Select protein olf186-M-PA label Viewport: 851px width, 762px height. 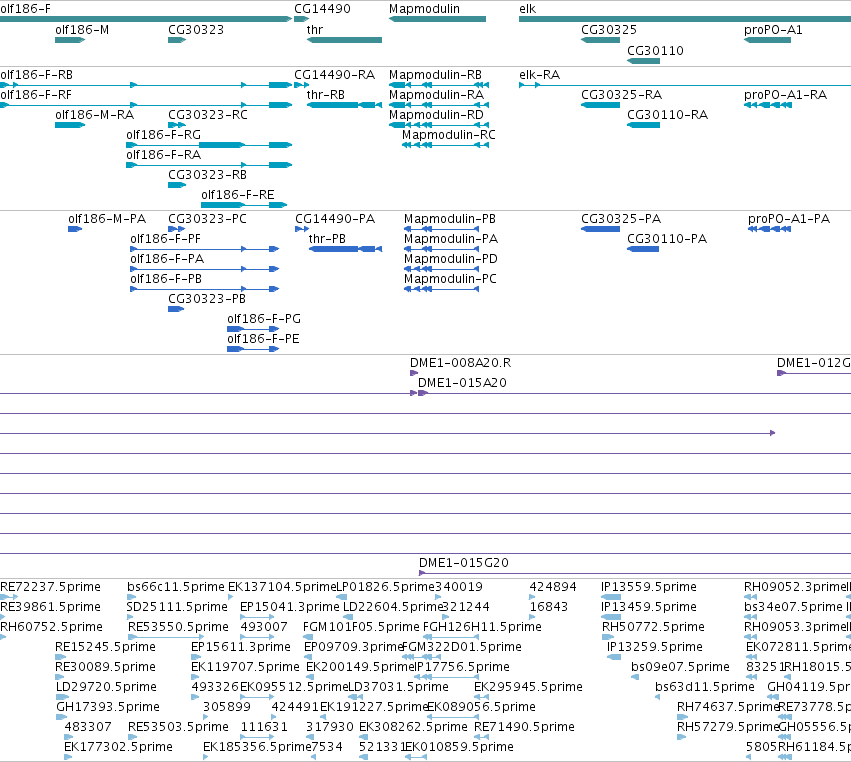click(107, 219)
